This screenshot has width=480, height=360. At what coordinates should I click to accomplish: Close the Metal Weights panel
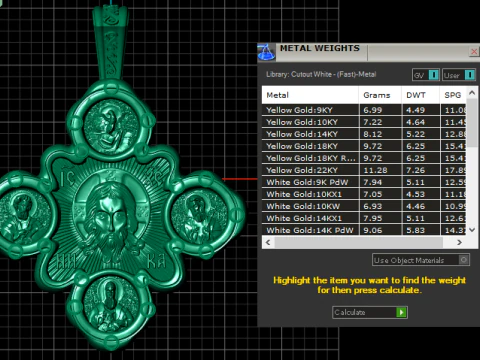coord(474,51)
